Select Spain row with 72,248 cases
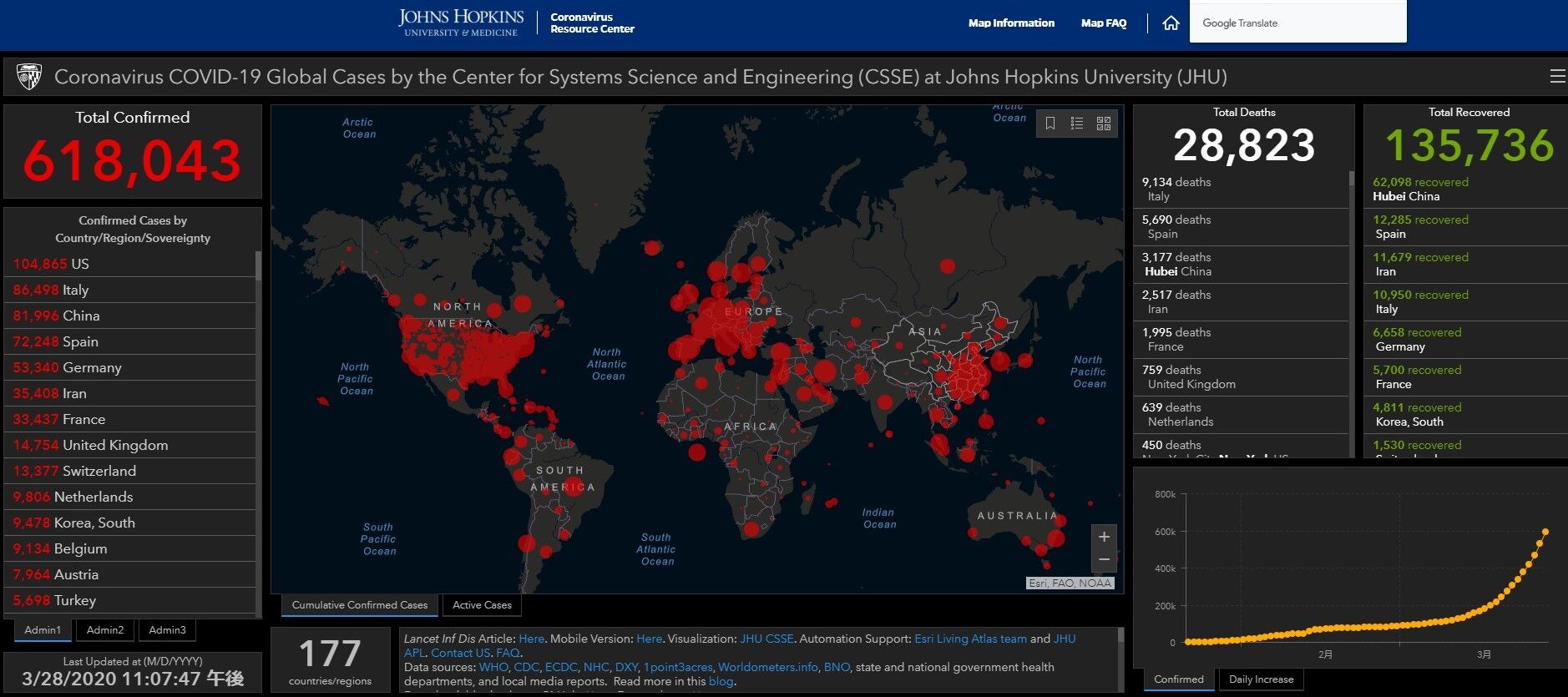Screen dimensions: 1568x697 130,341
